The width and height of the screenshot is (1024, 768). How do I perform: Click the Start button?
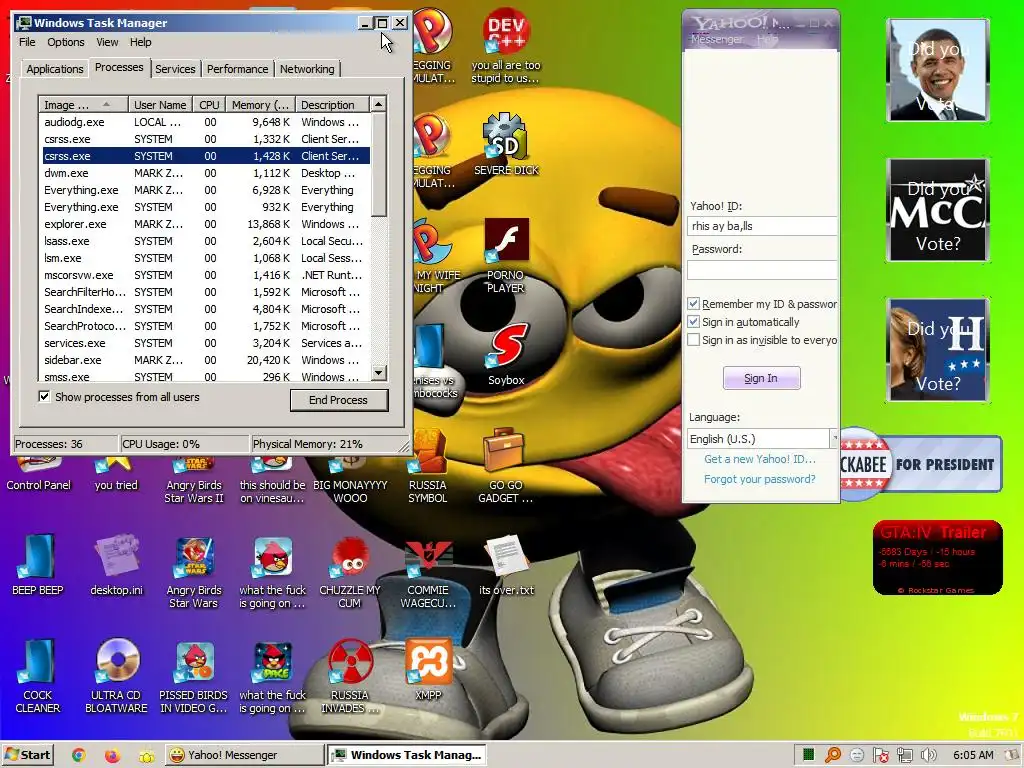[27, 755]
